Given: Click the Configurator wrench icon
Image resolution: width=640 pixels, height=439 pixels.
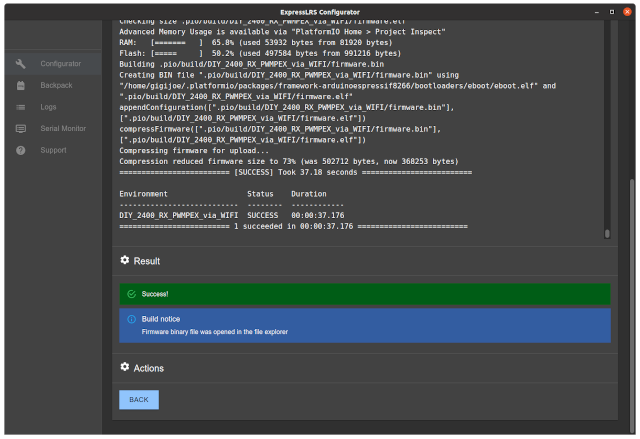Looking at the screenshot, I should (x=20, y=64).
